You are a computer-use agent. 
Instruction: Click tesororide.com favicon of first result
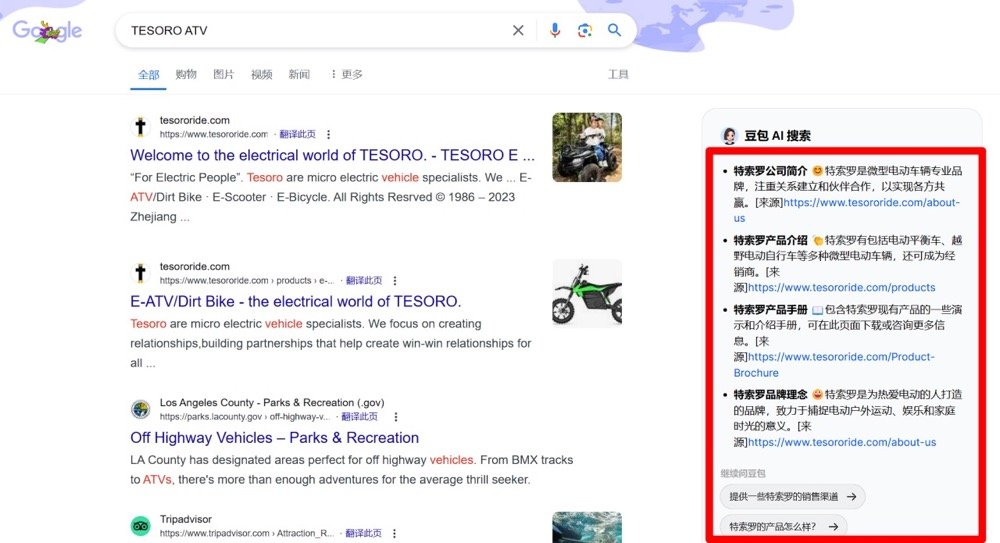click(x=140, y=126)
